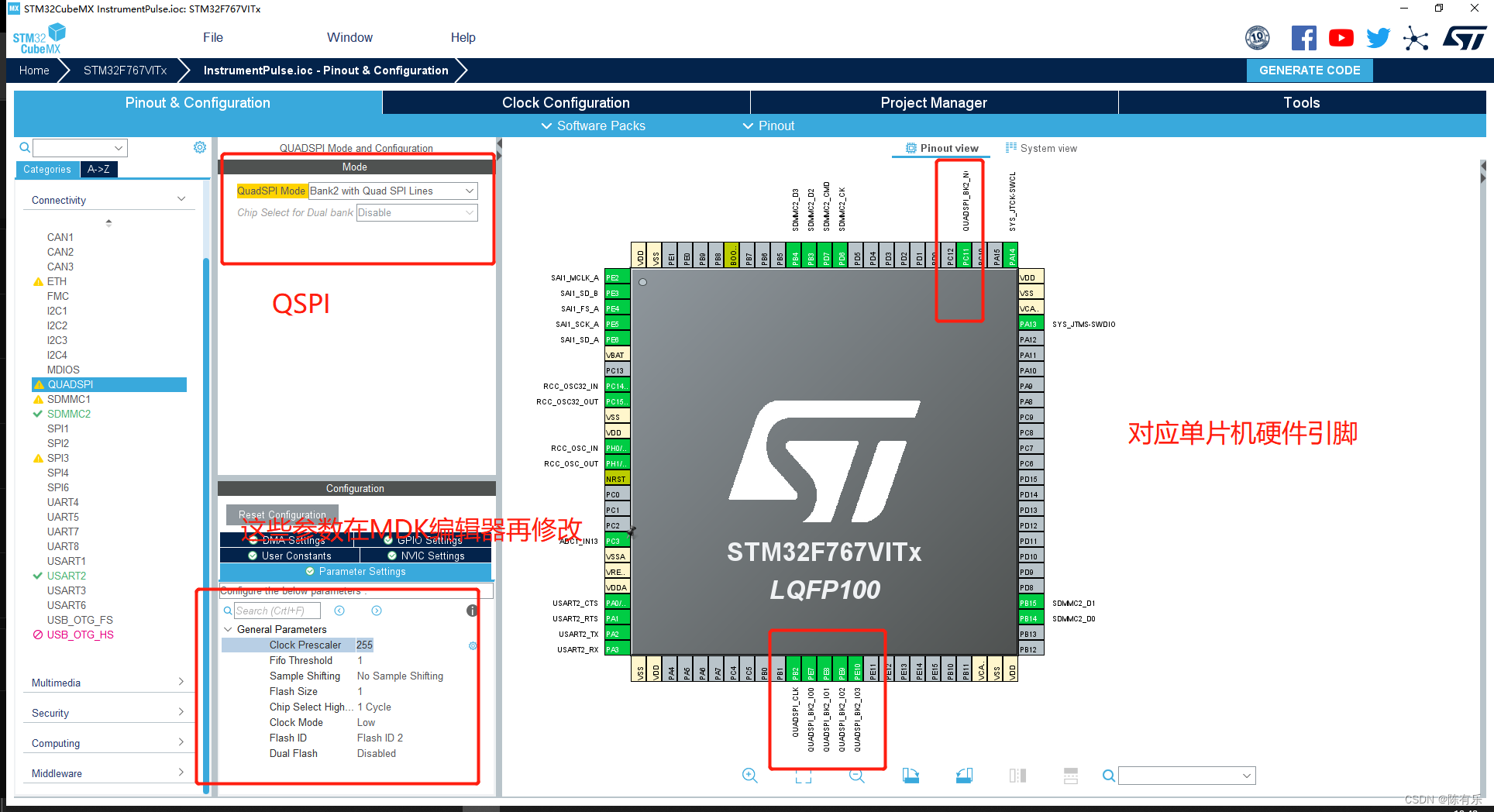Show parameter info panel icon

tap(472, 611)
